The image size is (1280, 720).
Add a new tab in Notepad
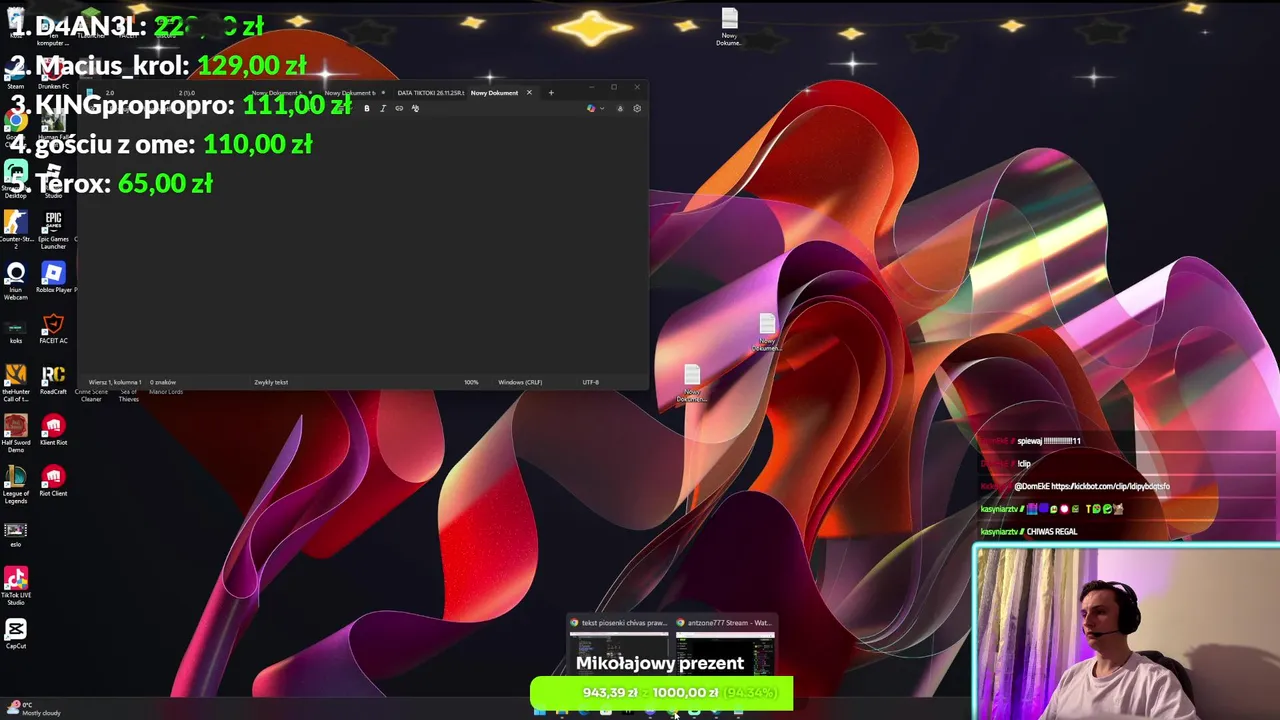[x=550, y=93]
